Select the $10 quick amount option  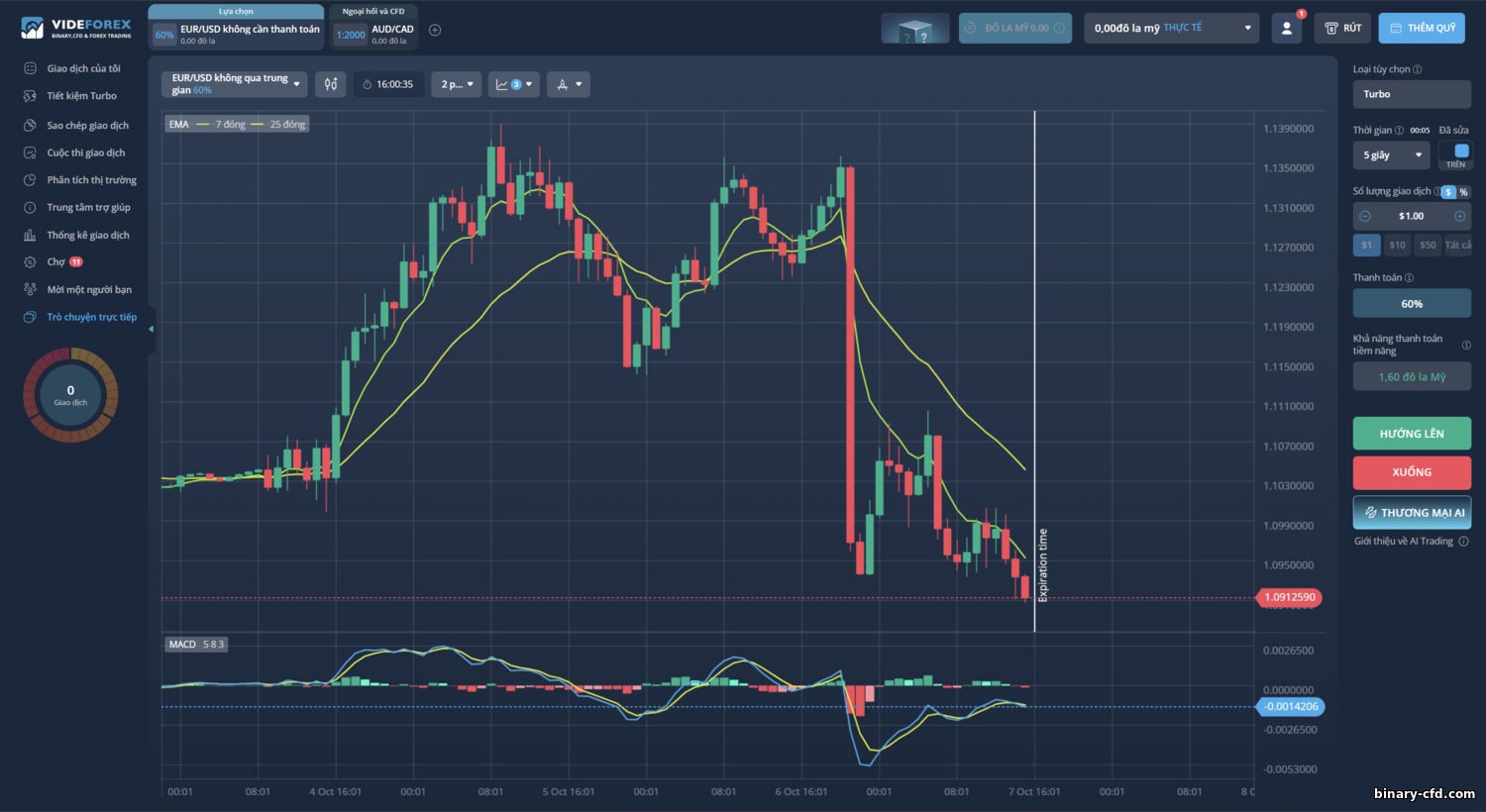click(x=1397, y=245)
